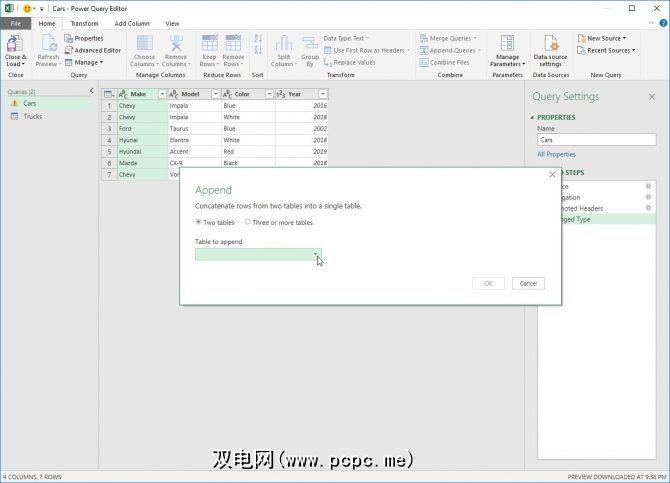Open the Year column filter dropdown
The height and width of the screenshot is (483, 670).
tap(323, 94)
